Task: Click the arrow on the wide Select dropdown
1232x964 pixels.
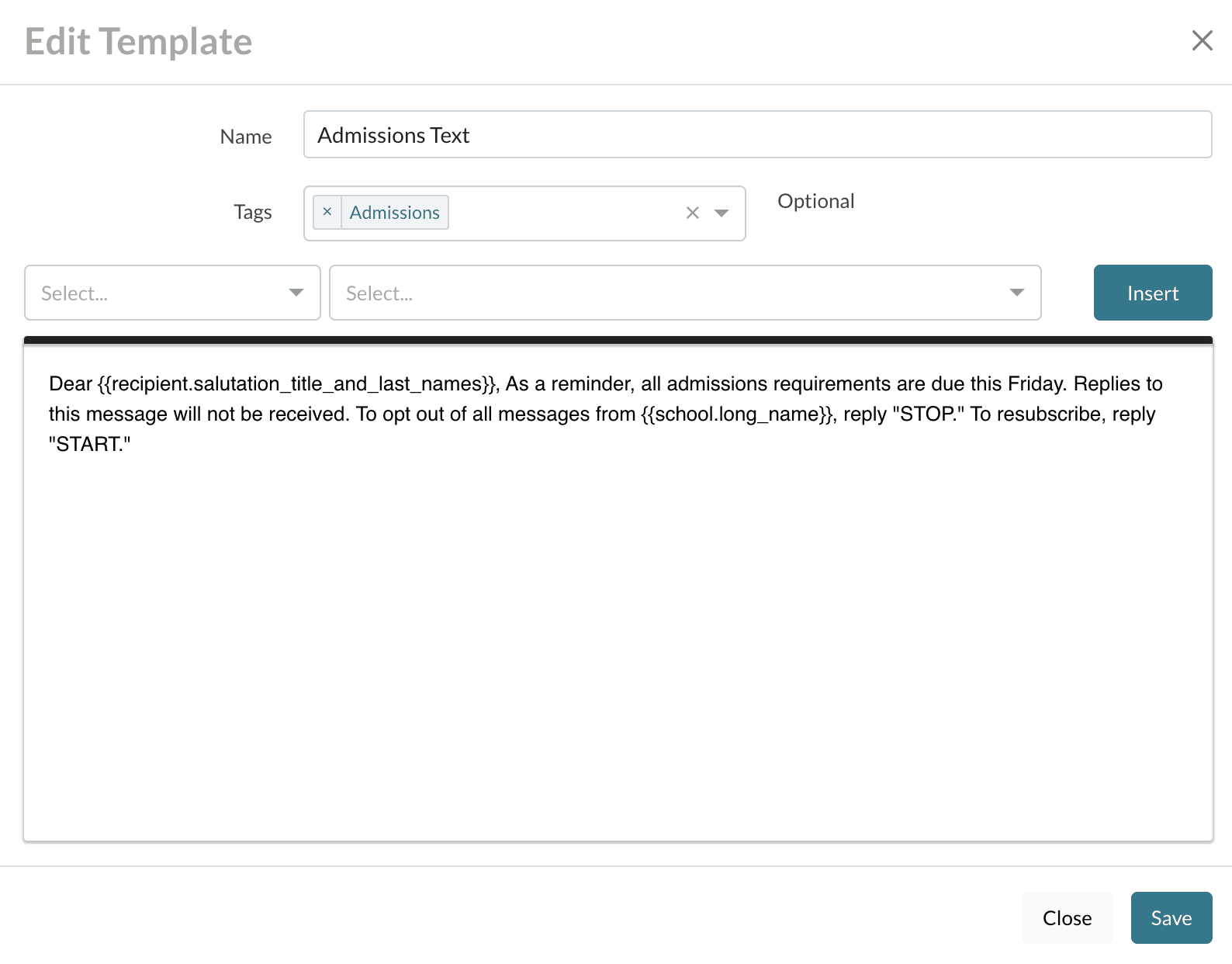Action: click(x=1016, y=293)
